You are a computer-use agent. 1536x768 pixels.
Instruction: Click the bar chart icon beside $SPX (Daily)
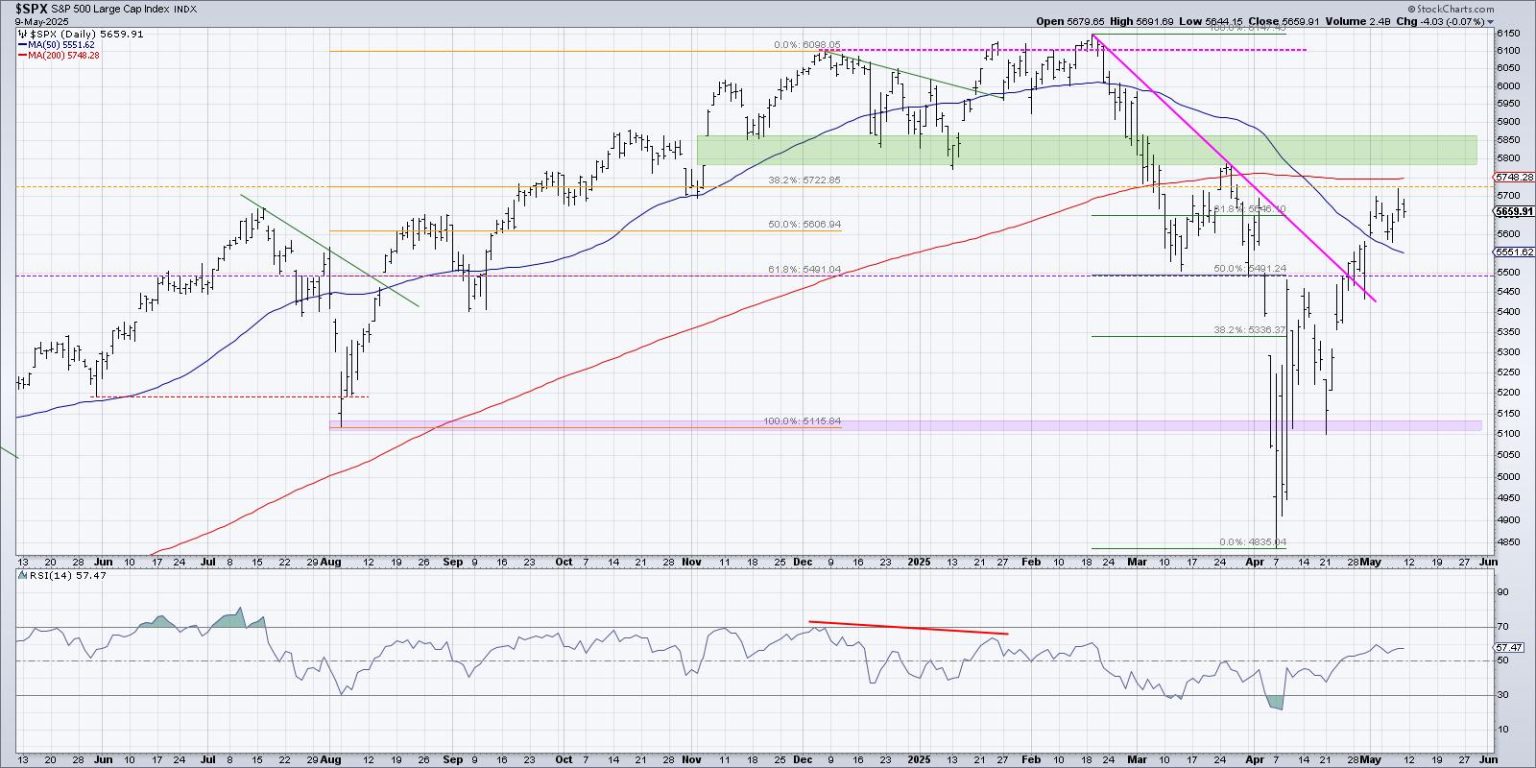click(20, 33)
